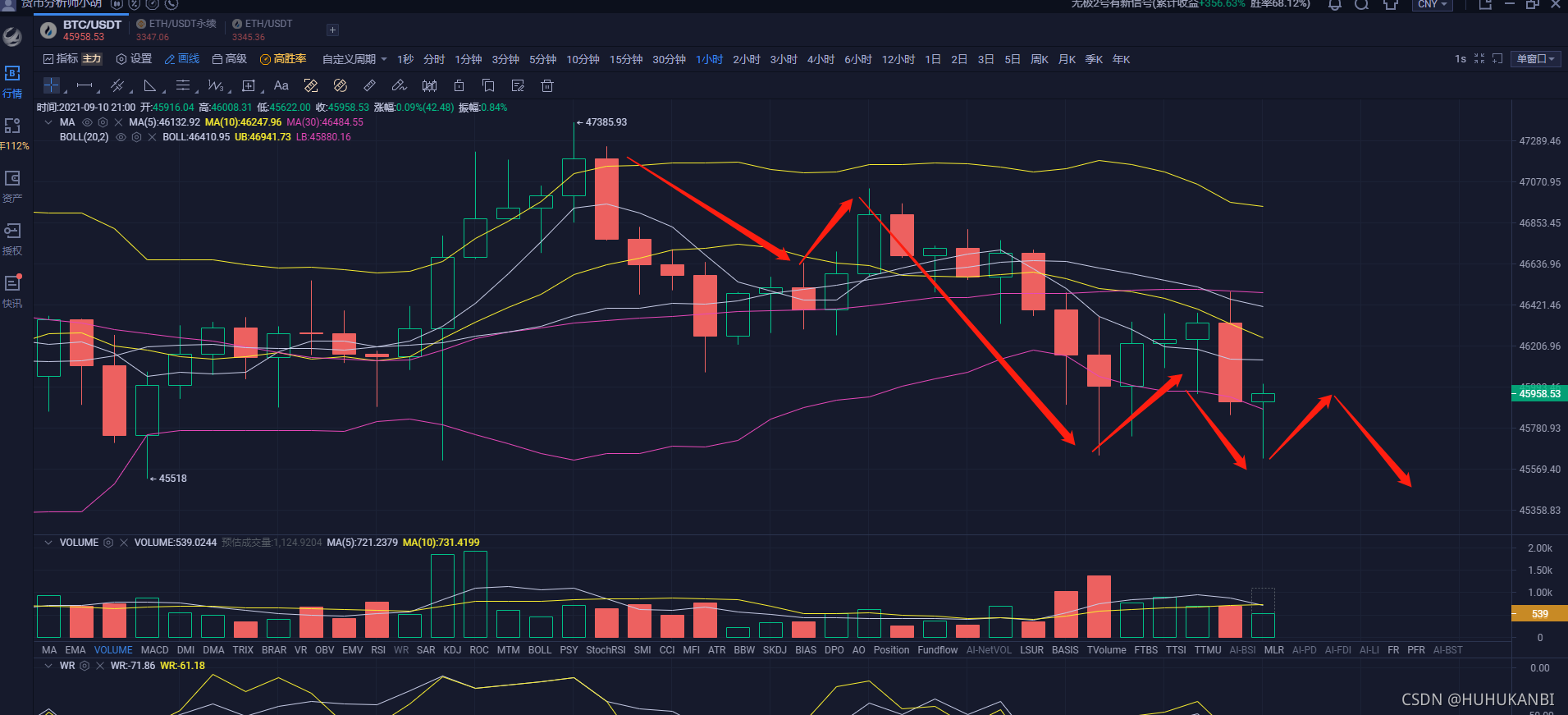Click the candlestick pattern icon in drawing toolbar
Image resolution: width=1568 pixels, height=715 pixels.
[429, 85]
